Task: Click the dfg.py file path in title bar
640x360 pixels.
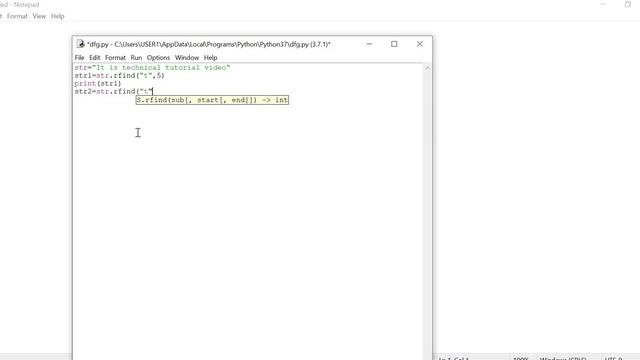Action: point(209,44)
